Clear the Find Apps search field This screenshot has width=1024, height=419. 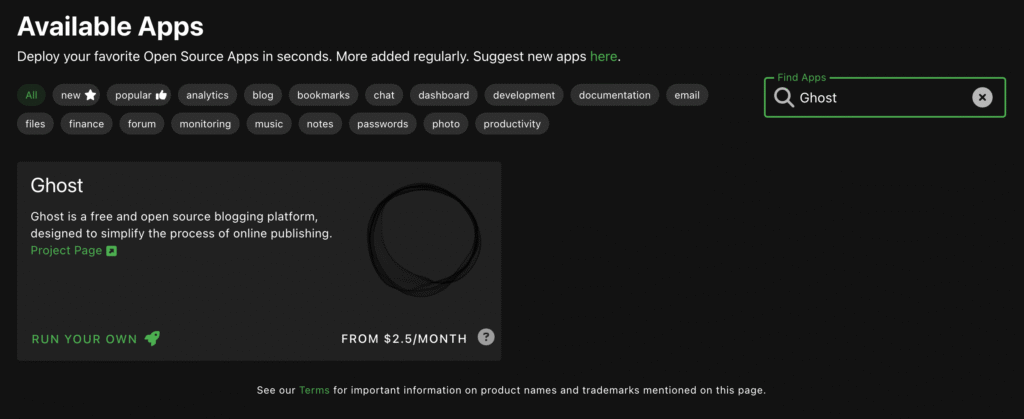[982, 98]
